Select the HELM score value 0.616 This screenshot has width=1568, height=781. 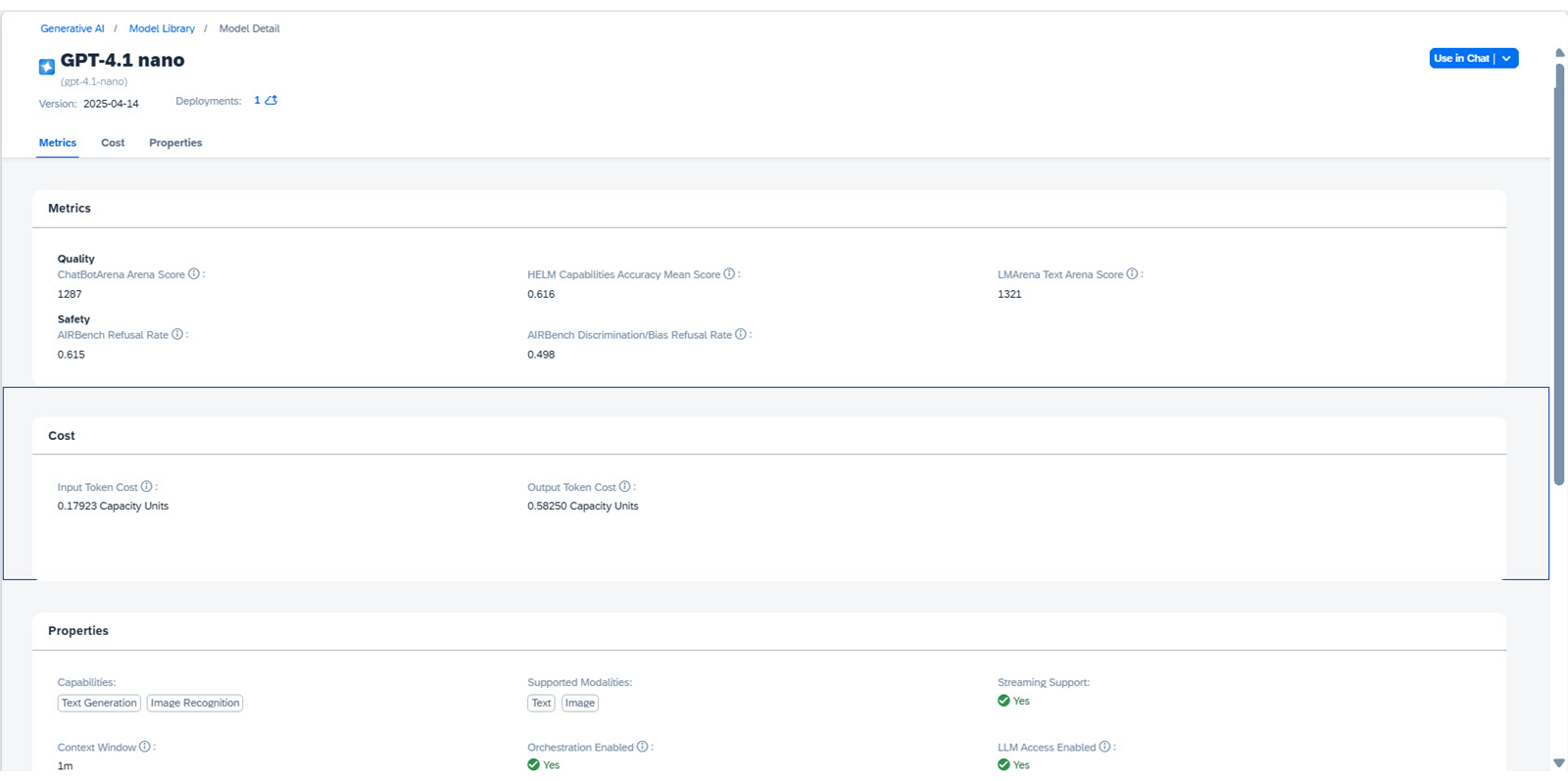tap(541, 294)
